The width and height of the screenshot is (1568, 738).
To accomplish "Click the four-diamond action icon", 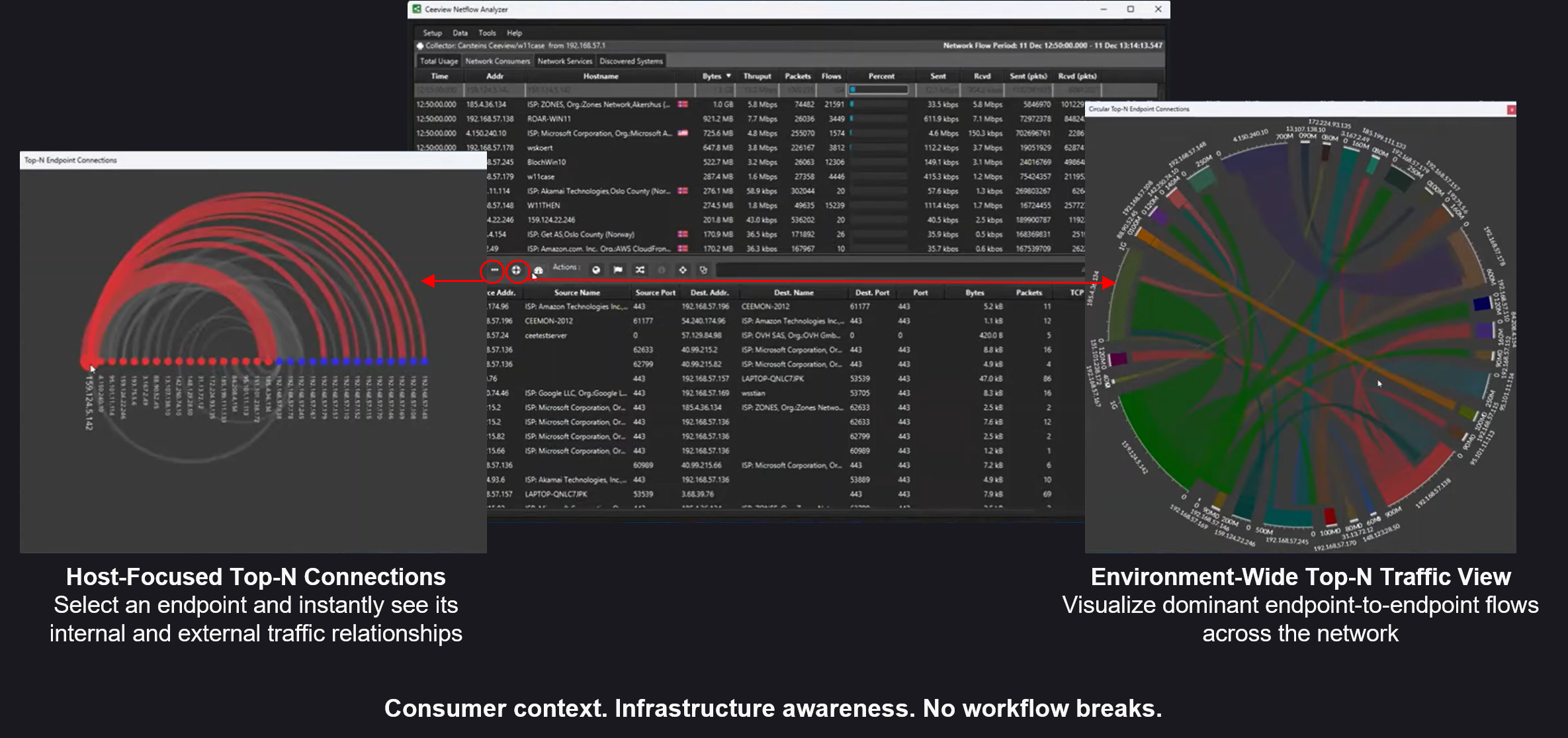I will tap(683, 270).
